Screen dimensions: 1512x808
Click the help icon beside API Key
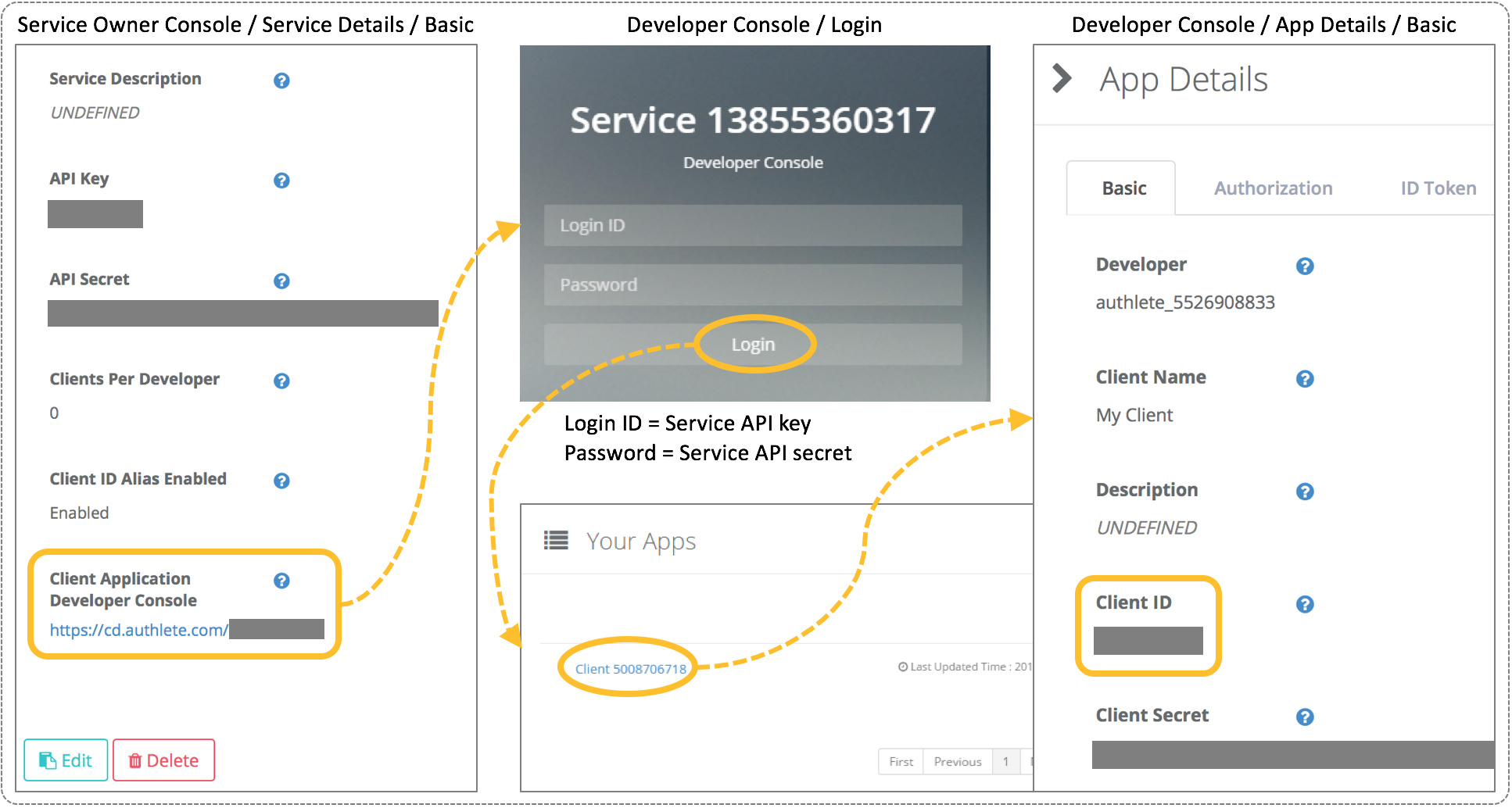pyautogui.click(x=281, y=181)
